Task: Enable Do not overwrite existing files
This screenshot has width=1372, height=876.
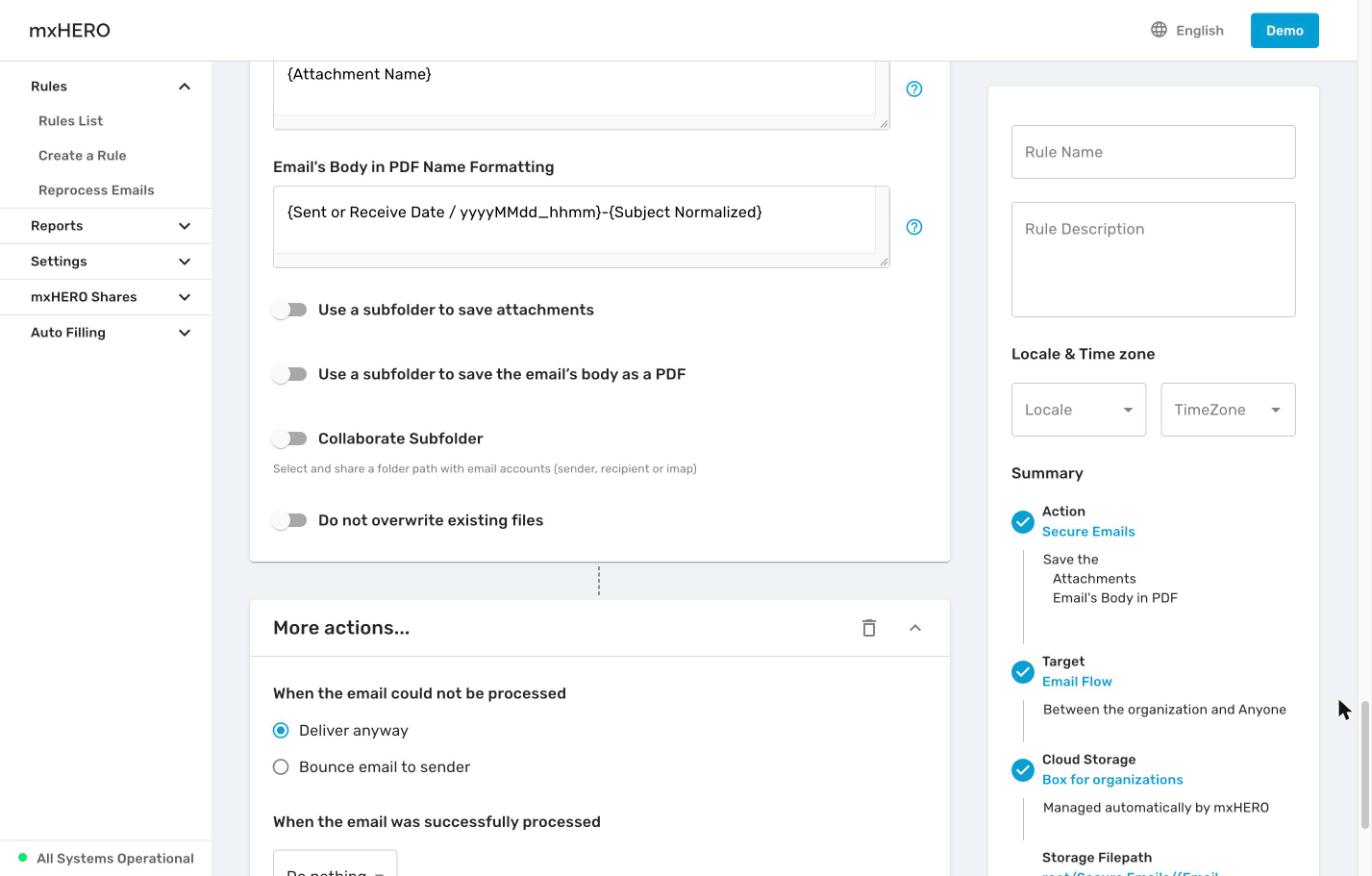Action: click(x=290, y=521)
